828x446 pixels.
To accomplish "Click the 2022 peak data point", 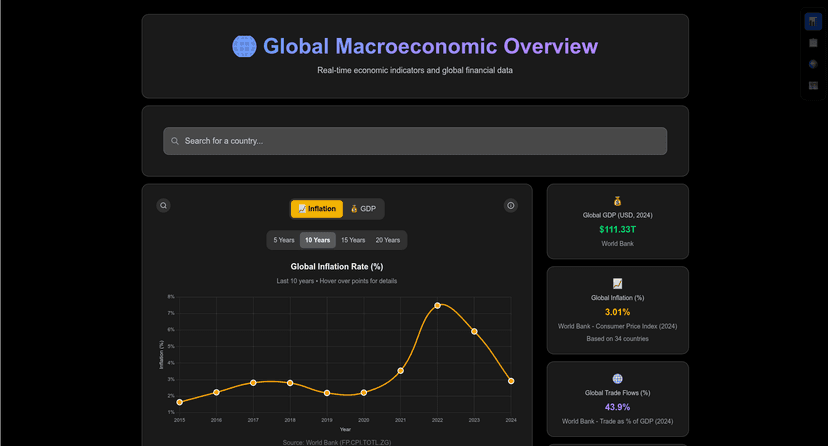I will [x=437, y=306].
